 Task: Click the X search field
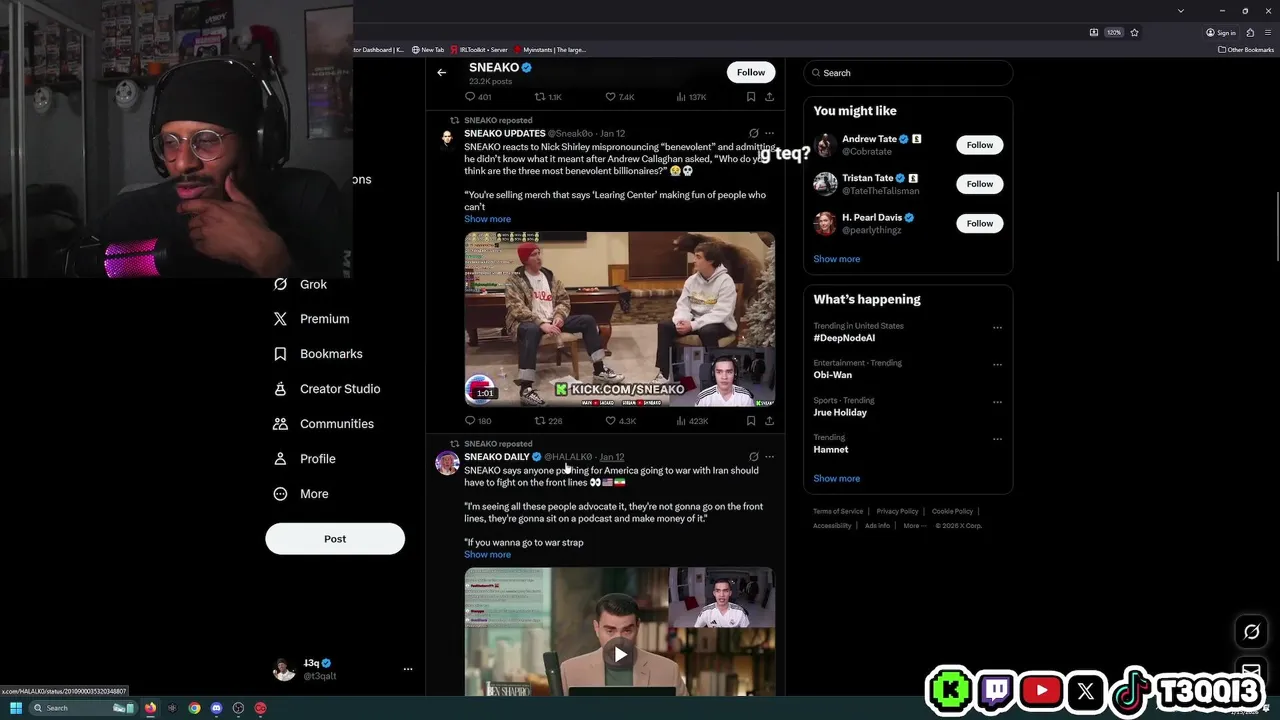[x=908, y=73]
